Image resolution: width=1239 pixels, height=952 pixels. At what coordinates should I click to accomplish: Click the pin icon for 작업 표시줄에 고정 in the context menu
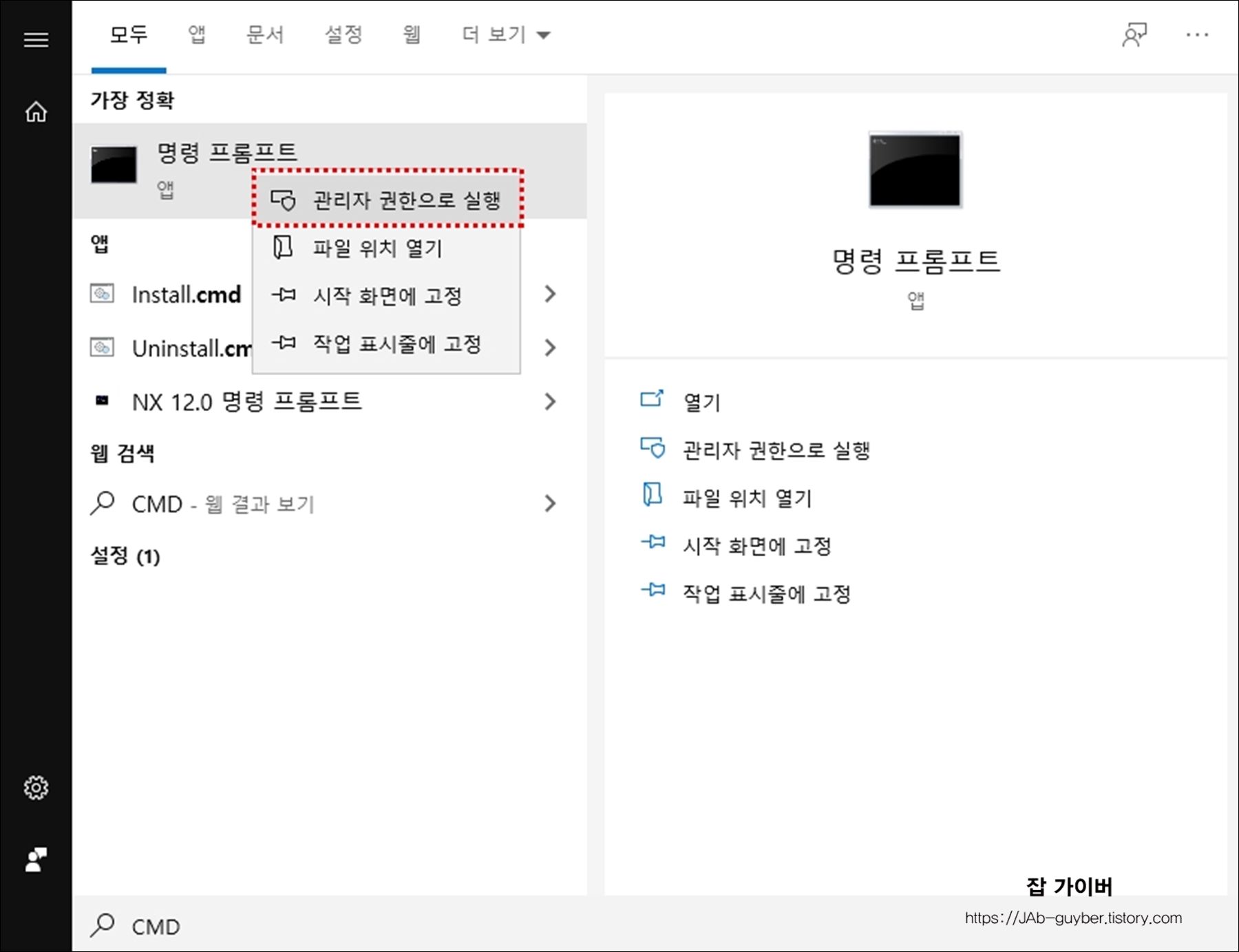284,343
